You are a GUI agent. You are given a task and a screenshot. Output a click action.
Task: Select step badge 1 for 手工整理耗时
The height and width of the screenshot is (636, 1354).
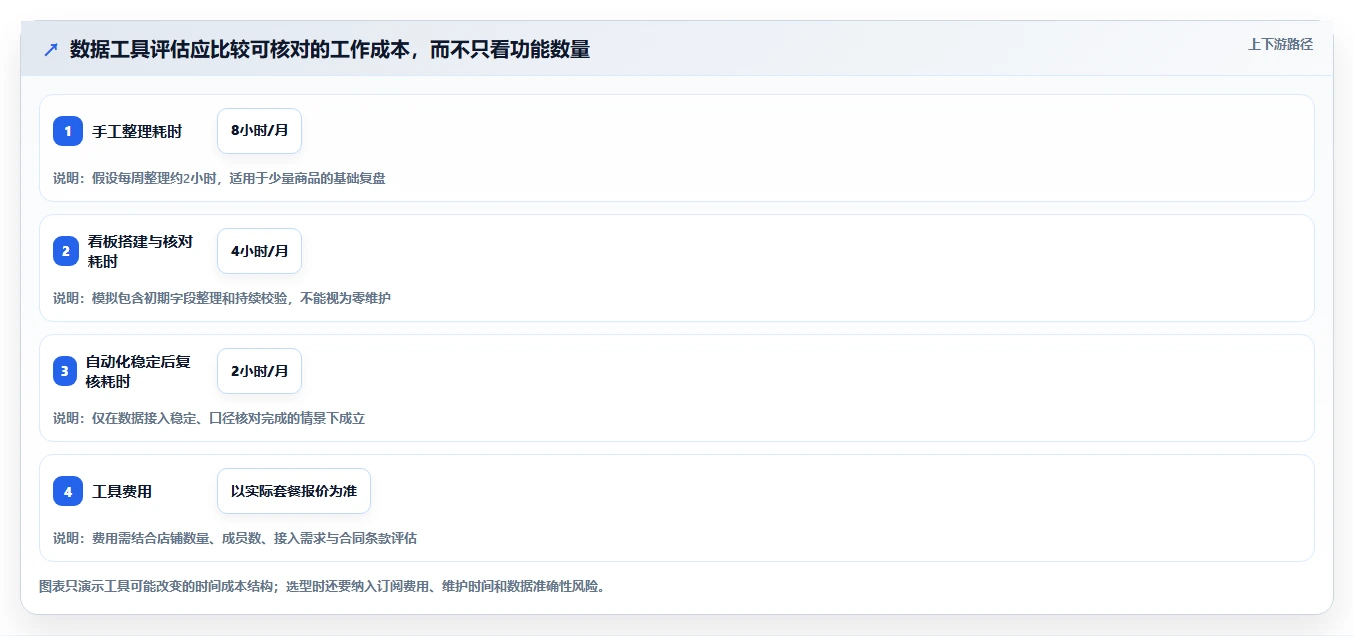[68, 131]
